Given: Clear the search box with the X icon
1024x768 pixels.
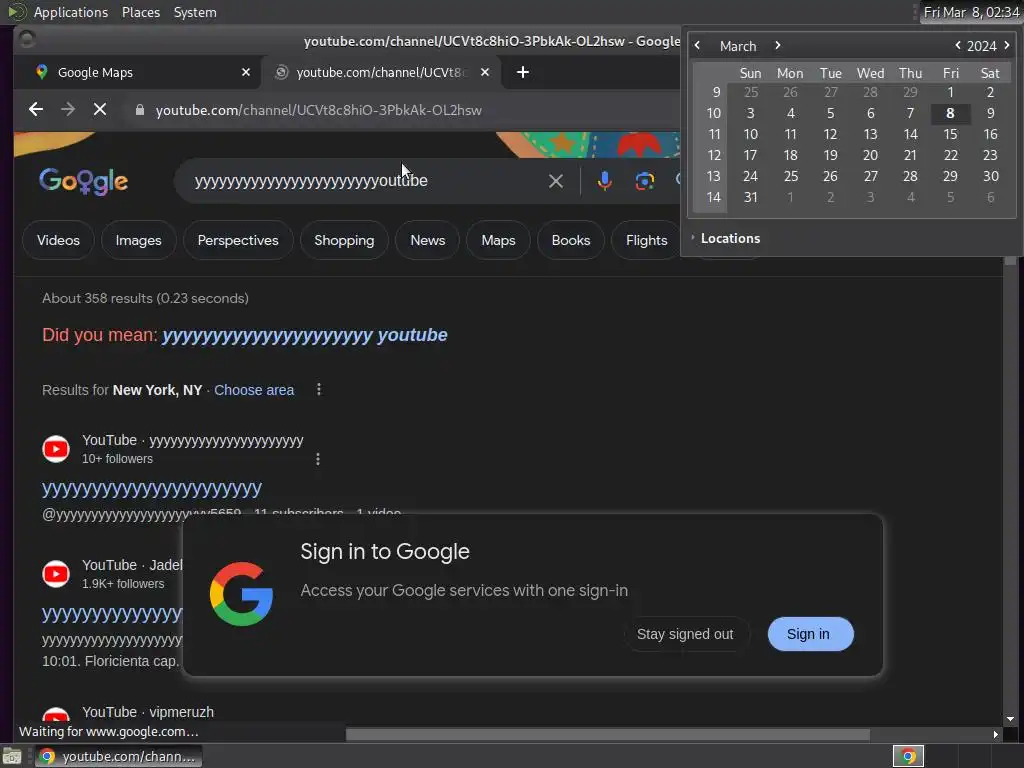Looking at the screenshot, I should tap(556, 181).
